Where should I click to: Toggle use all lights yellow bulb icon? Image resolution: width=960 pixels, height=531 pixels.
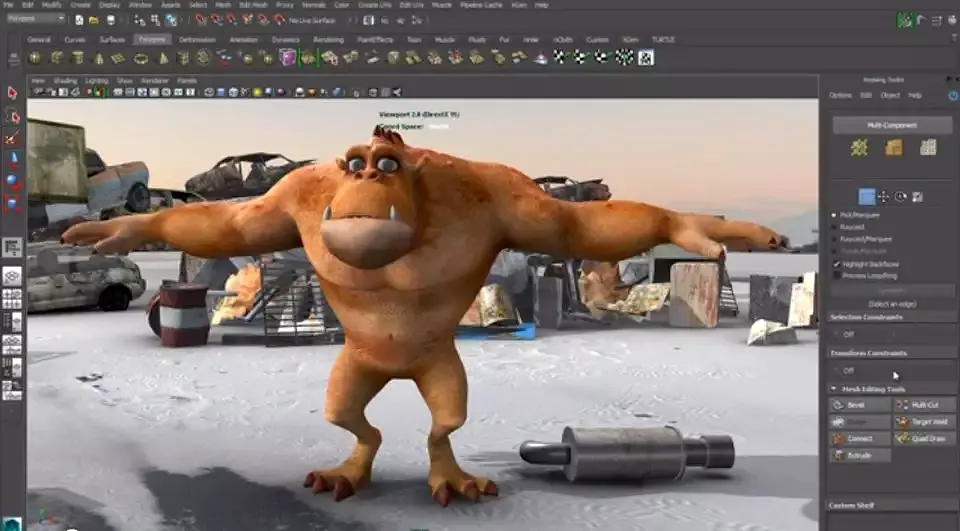[x=257, y=92]
